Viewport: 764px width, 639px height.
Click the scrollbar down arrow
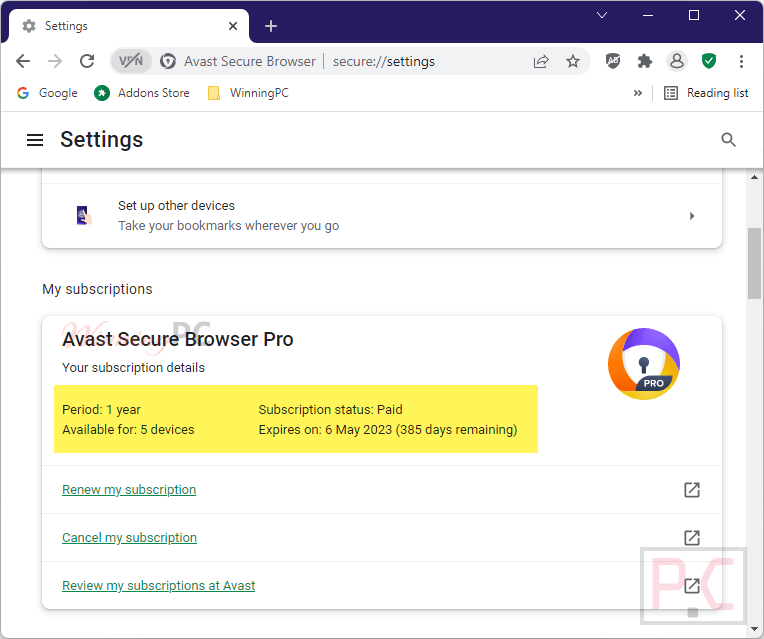click(x=754, y=629)
